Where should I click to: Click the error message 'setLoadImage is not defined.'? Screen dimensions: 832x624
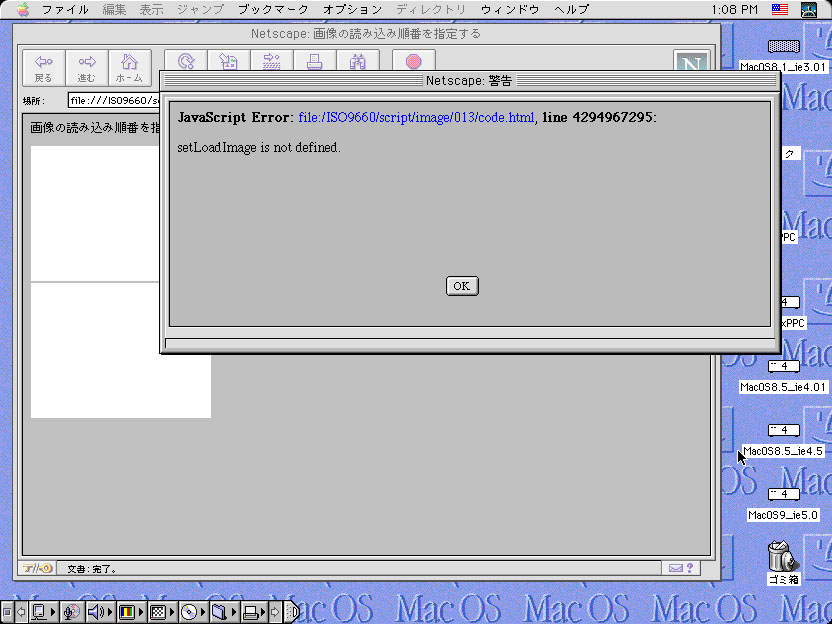click(x=259, y=148)
